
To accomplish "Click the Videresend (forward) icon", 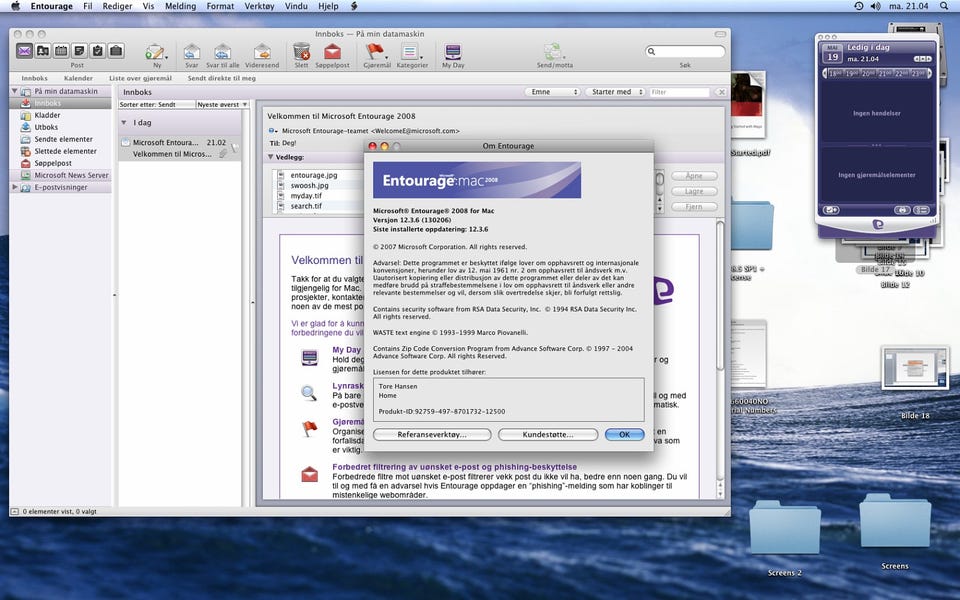I will pyautogui.click(x=262, y=51).
